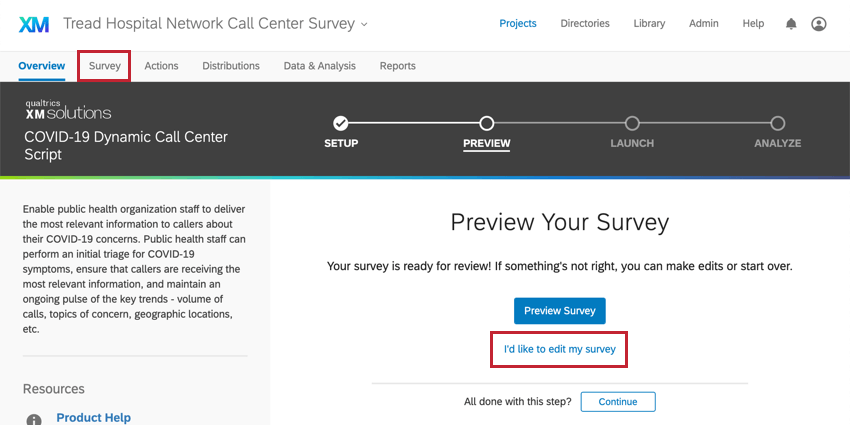850x425 pixels.
Task: Open the Product Help resource link
Action: pyautogui.click(x=94, y=417)
